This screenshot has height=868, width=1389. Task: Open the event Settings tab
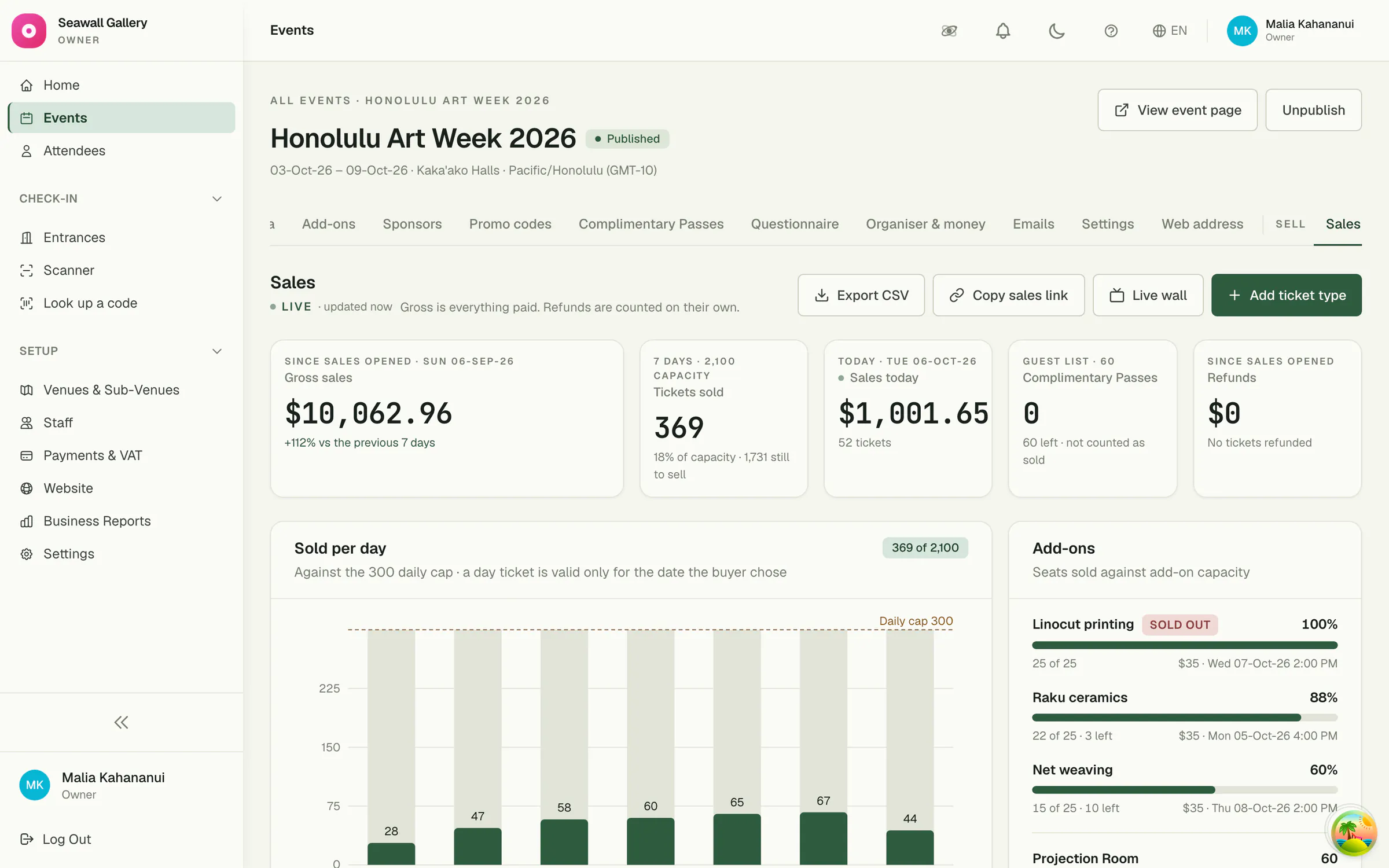(x=1108, y=224)
